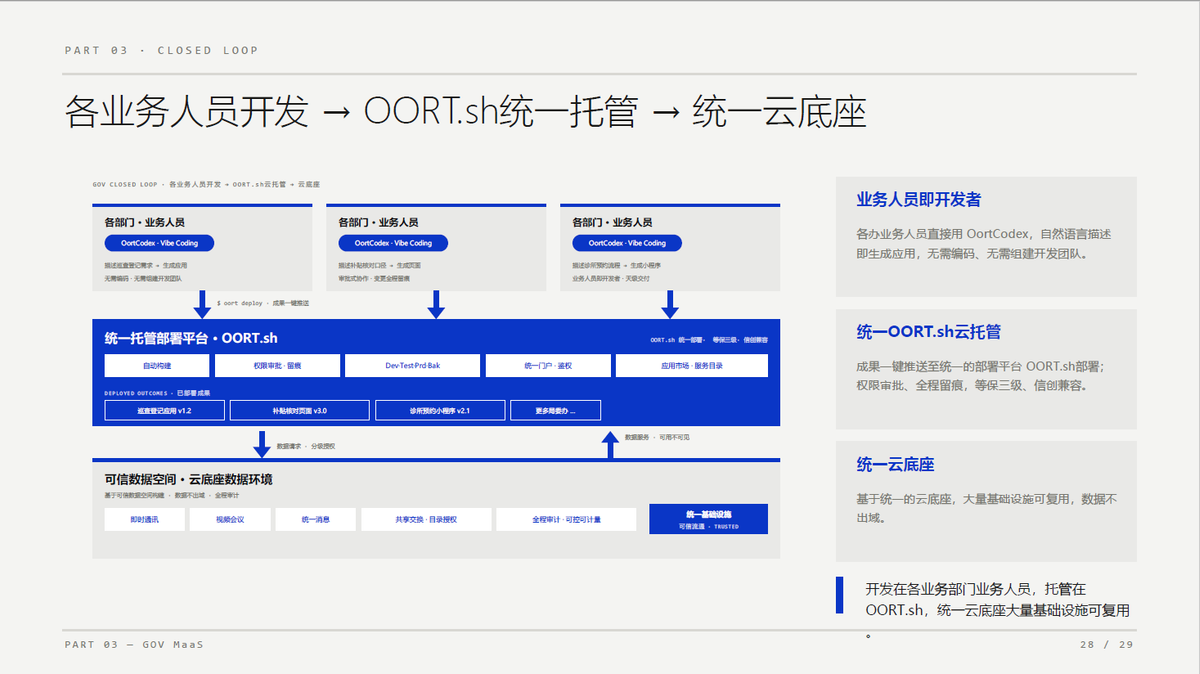1200x674 pixels.
Task: Click the paragraph starting 成果一键推送至统一的部署平台
Action: coord(981,375)
